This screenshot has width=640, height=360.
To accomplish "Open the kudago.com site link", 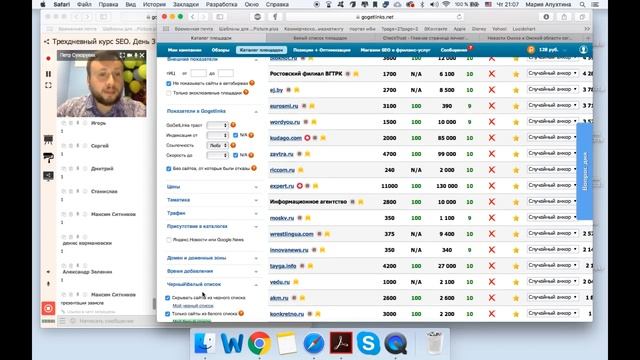I will [x=286, y=138].
